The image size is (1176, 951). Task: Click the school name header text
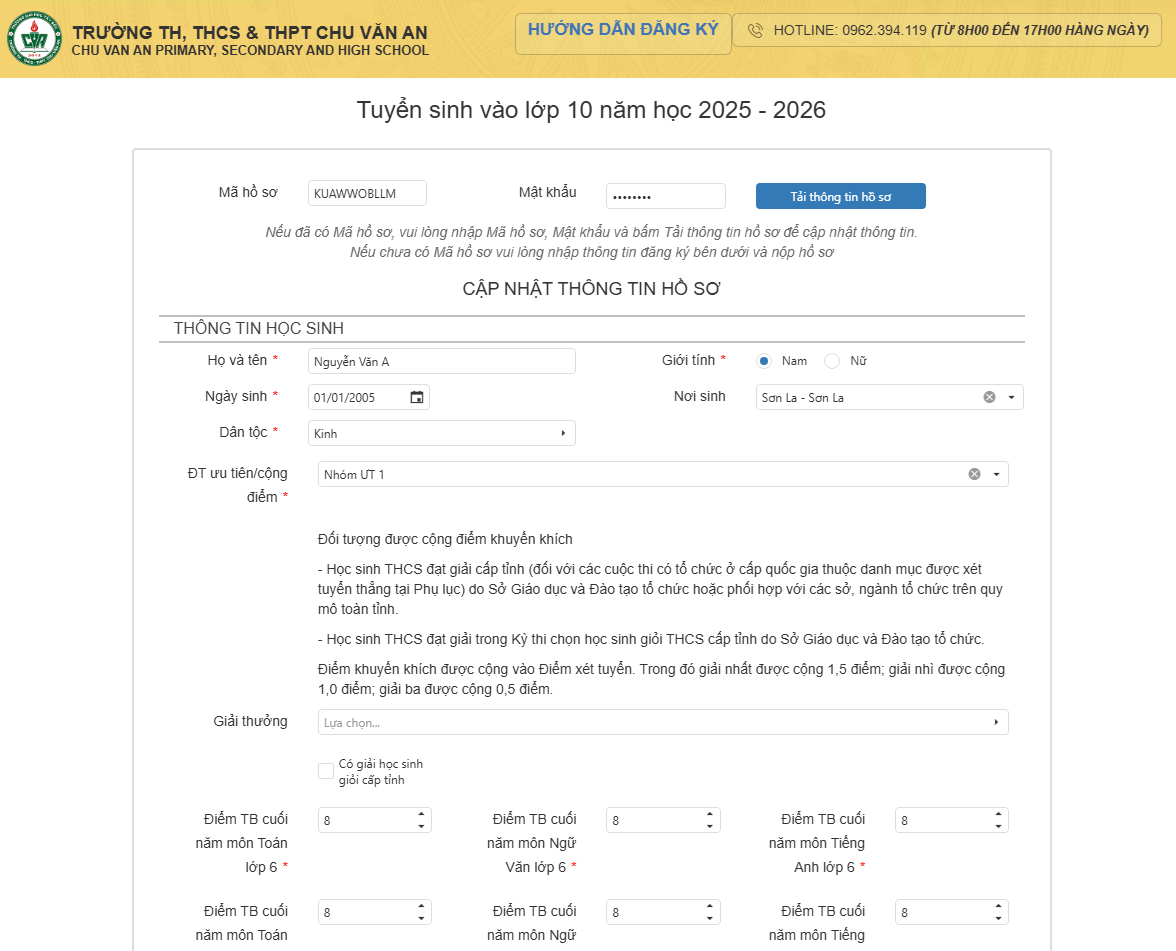click(250, 40)
